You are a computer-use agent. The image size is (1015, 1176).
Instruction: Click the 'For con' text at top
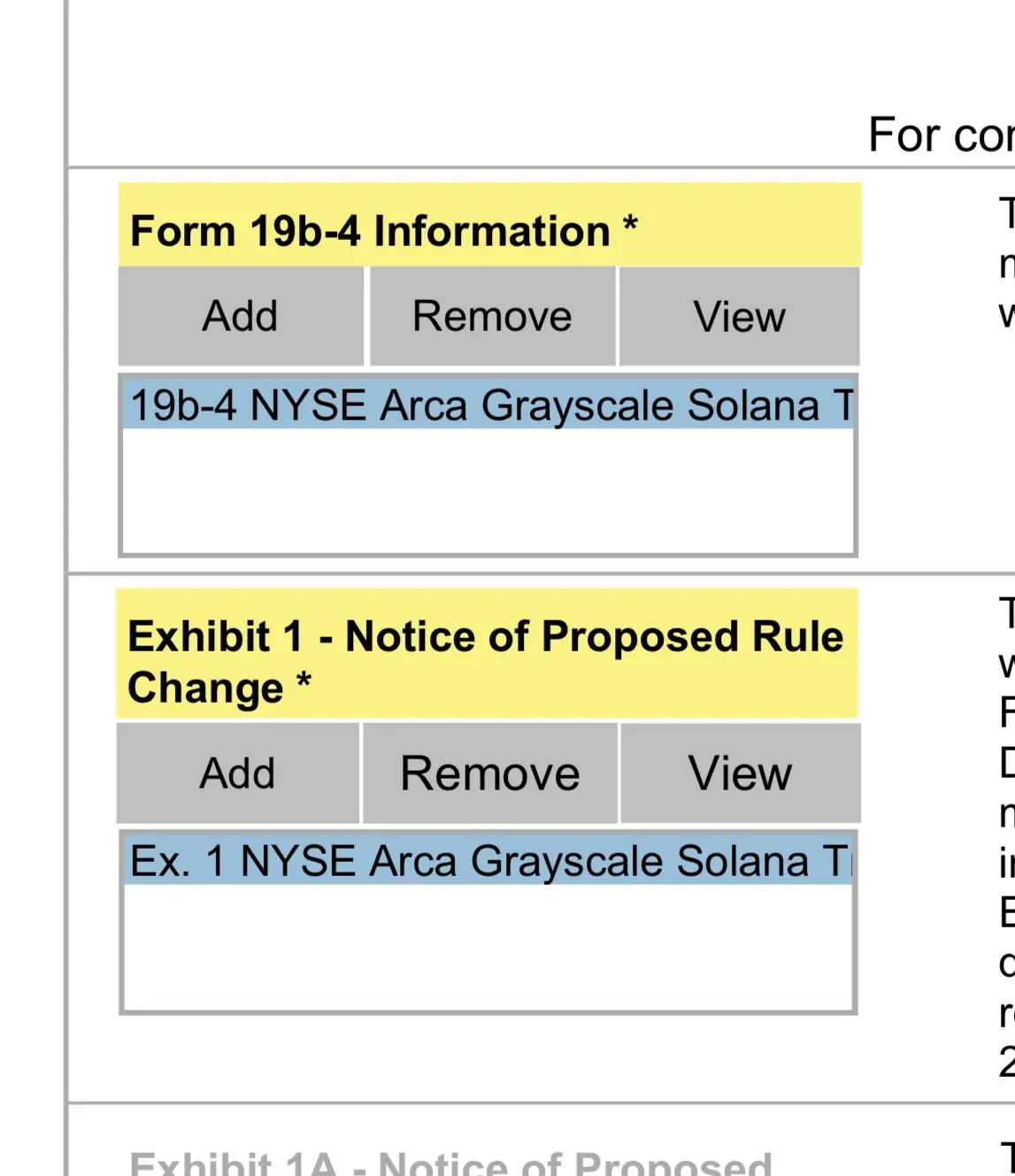click(x=940, y=135)
